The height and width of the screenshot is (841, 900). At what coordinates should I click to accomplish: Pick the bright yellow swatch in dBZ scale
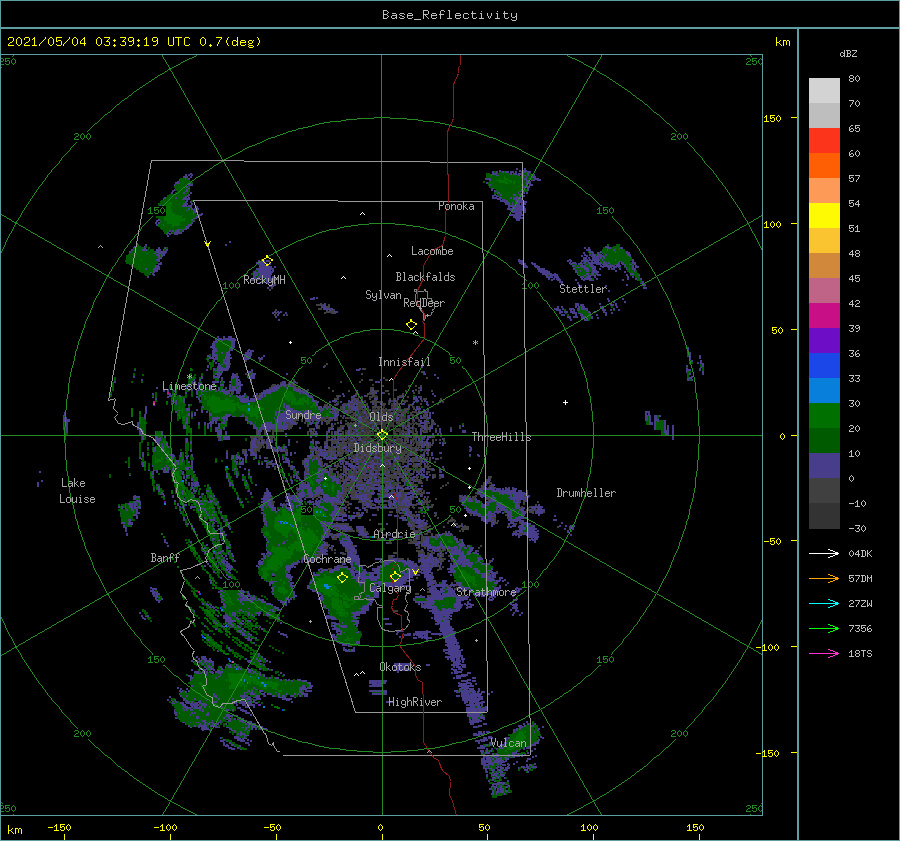pyautogui.click(x=824, y=215)
